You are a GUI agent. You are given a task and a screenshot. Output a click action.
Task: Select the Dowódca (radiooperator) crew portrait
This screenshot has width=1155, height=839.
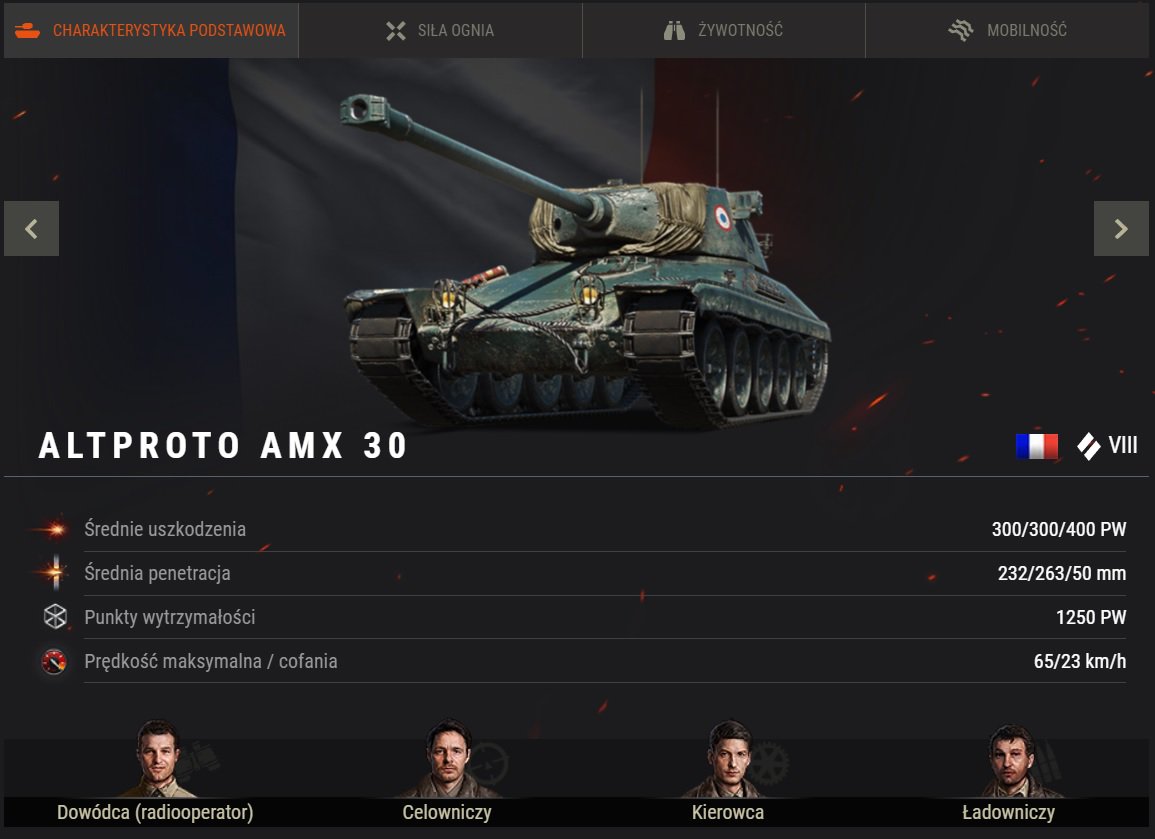point(157,759)
